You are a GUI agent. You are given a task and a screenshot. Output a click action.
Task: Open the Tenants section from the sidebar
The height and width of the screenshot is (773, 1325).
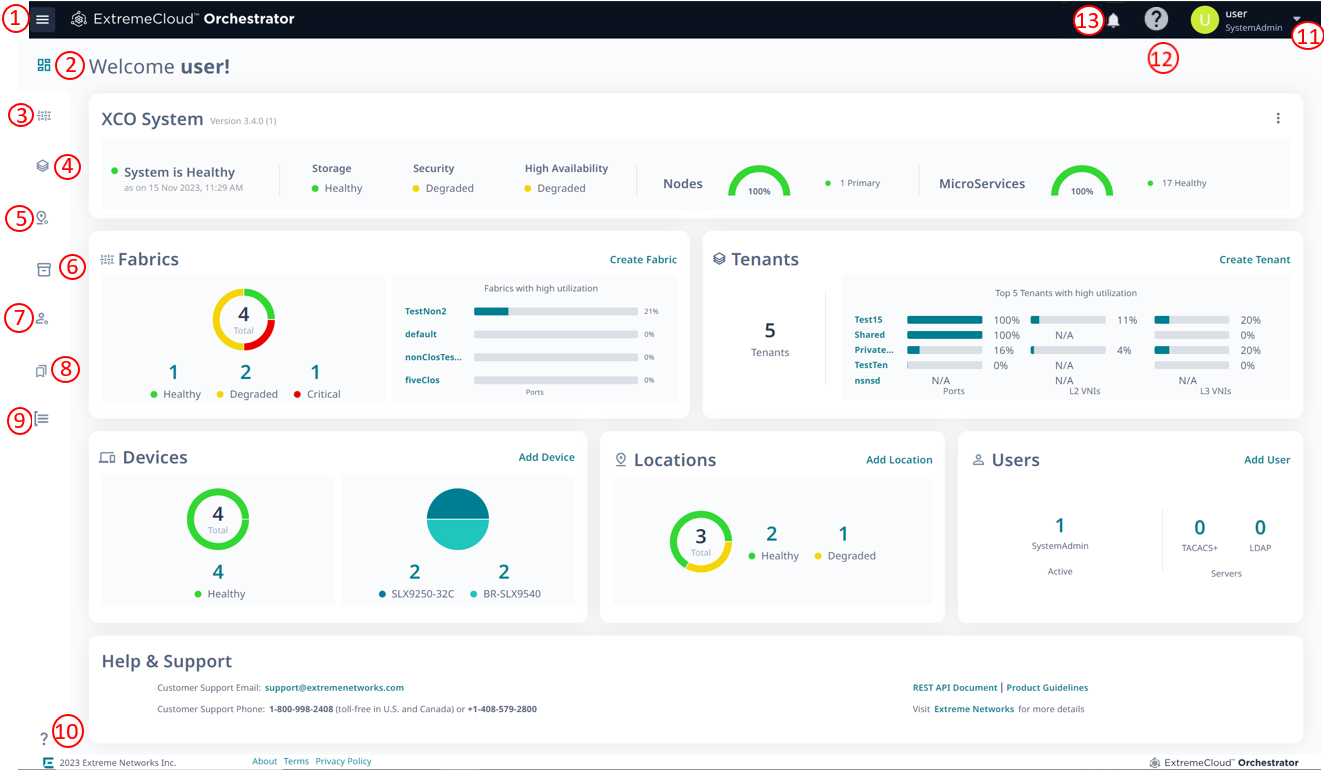[x=44, y=166]
